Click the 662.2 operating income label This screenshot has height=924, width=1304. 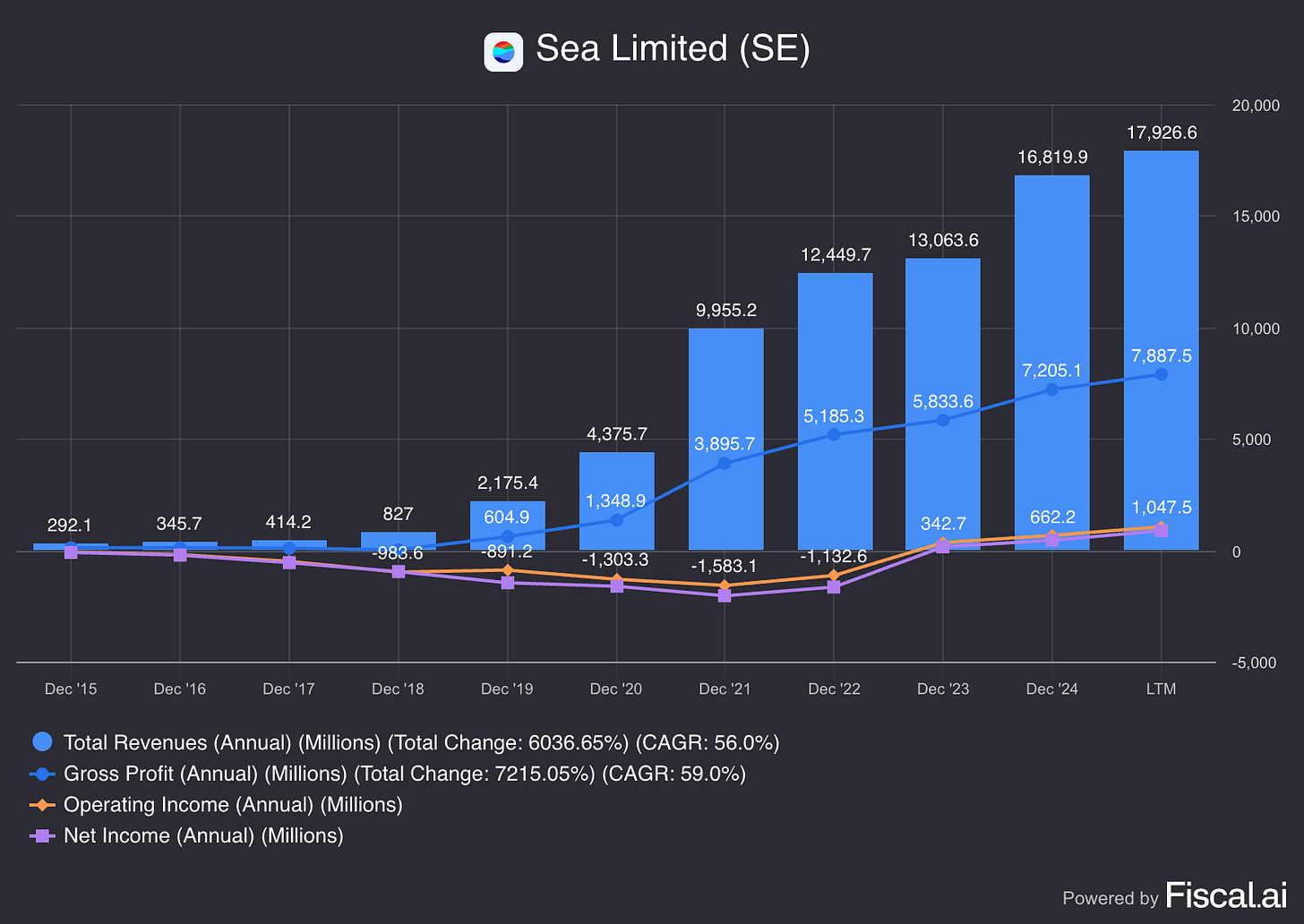[1052, 518]
